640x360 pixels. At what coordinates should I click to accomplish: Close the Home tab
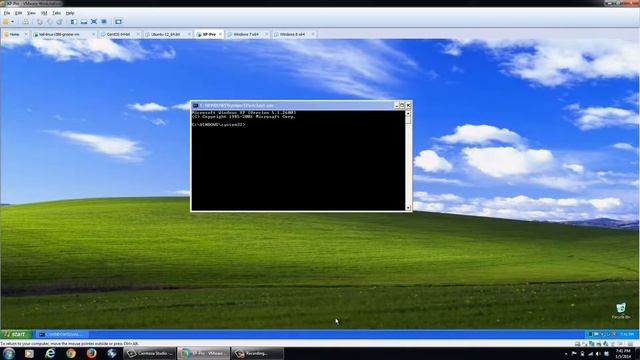26,34
